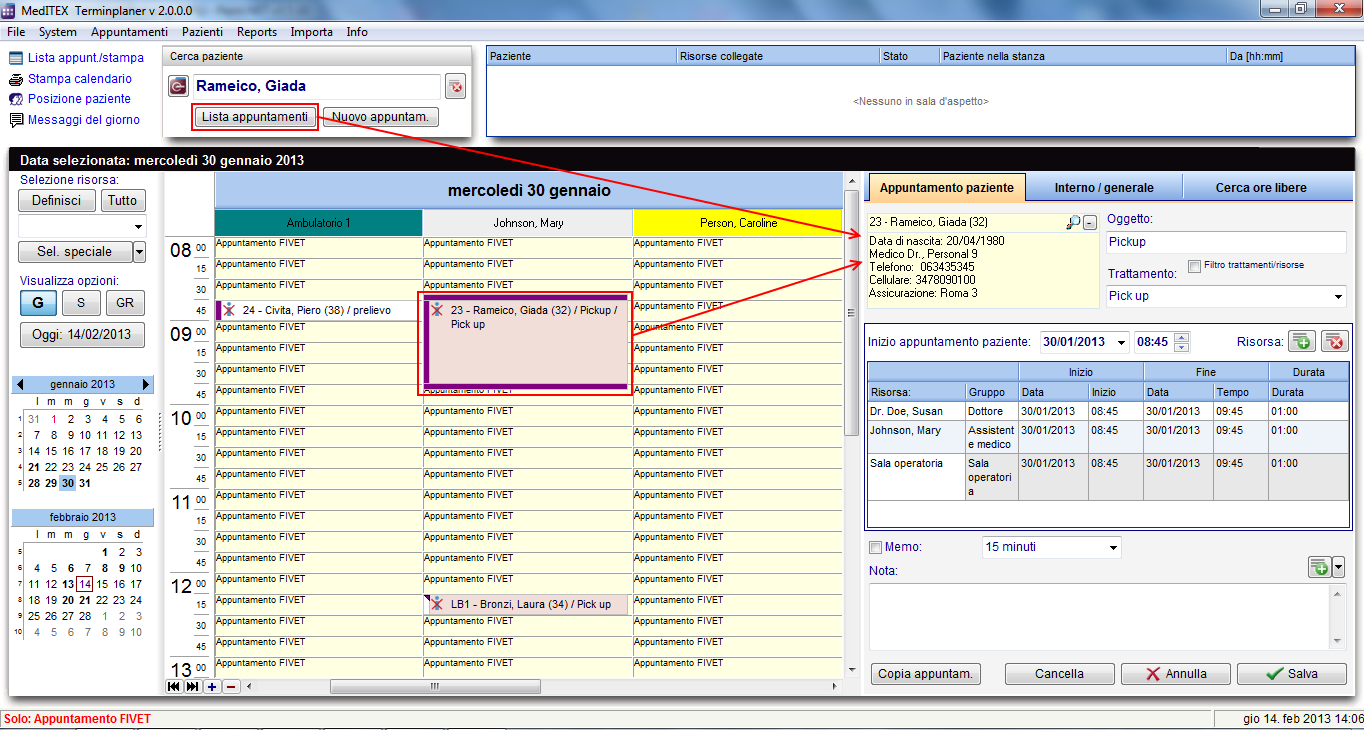Click the calendar's horizontal scrollbar thumb

pyautogui.click(x=435, y=687)
